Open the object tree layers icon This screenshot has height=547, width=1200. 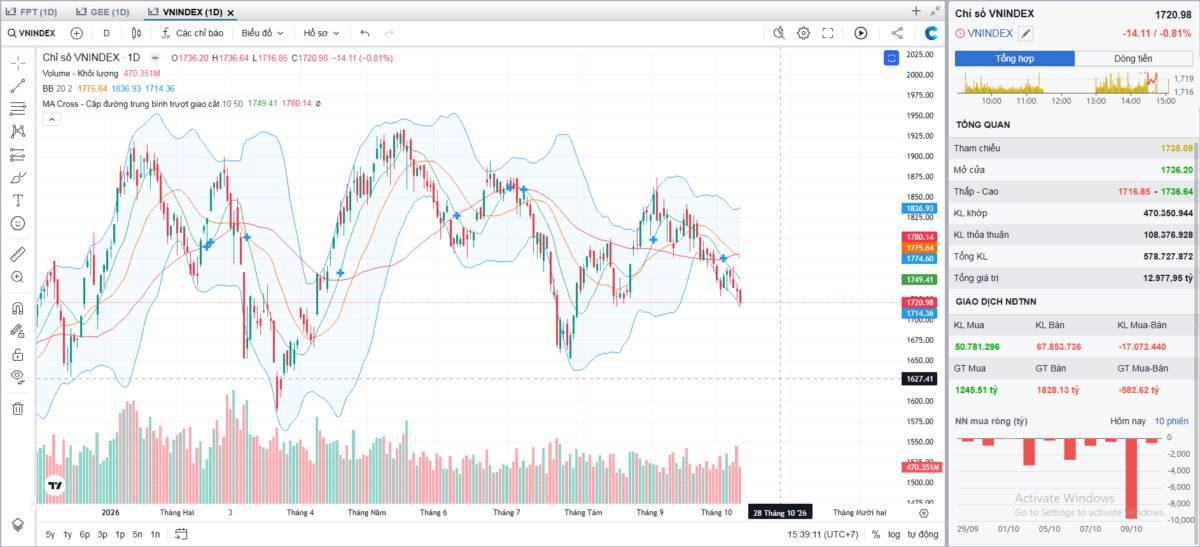[17, 524]
